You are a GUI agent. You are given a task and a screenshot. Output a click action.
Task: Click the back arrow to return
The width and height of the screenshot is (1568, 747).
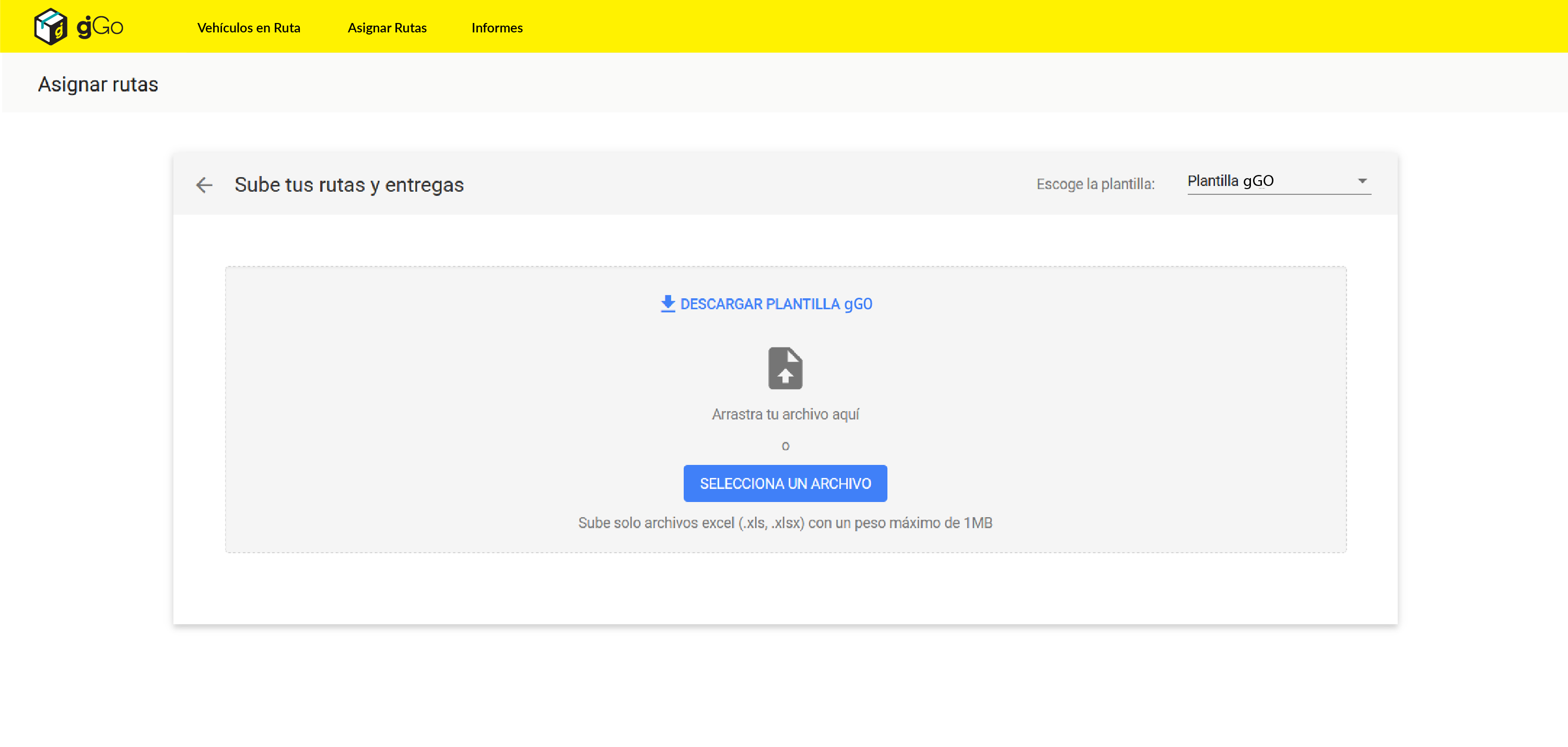coord(204,185)
